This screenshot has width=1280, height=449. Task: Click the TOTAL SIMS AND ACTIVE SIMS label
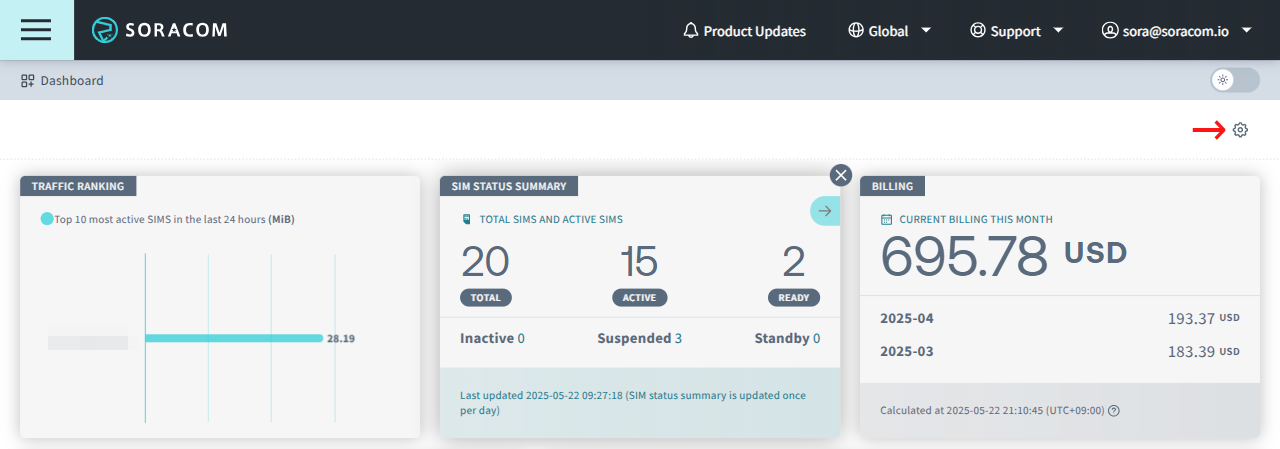(551, 219)
